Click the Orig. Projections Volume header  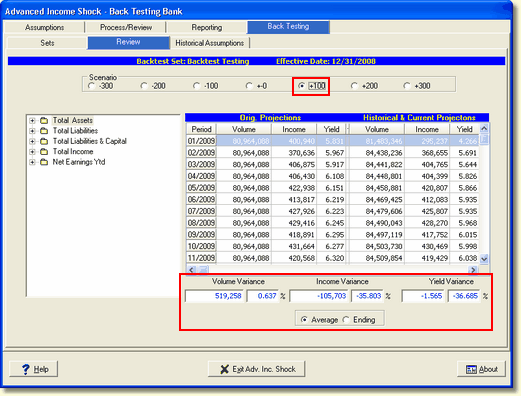click(244, 129)
